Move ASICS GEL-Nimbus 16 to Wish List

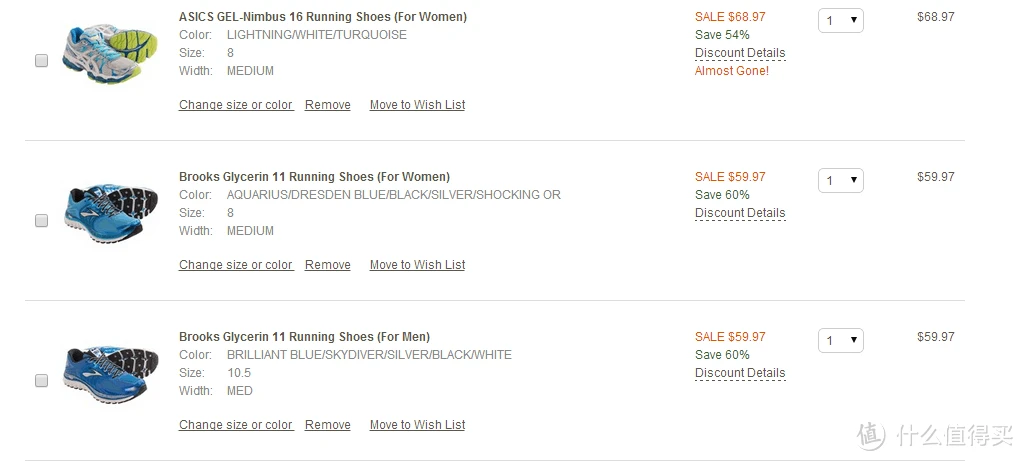418,105
